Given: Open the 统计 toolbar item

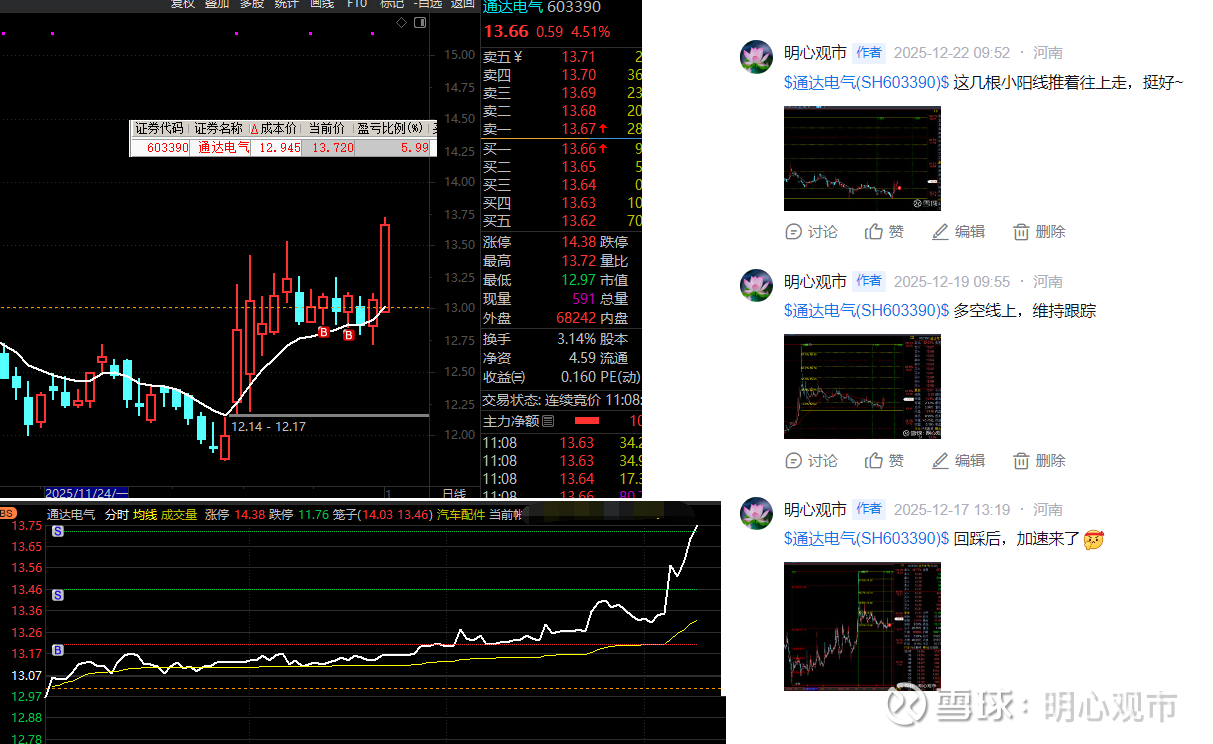Looking at the screenshot, I should (286, 4).
